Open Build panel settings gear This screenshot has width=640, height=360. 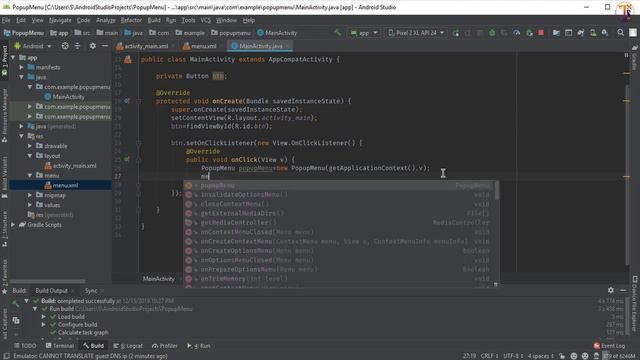coord(611,290)
